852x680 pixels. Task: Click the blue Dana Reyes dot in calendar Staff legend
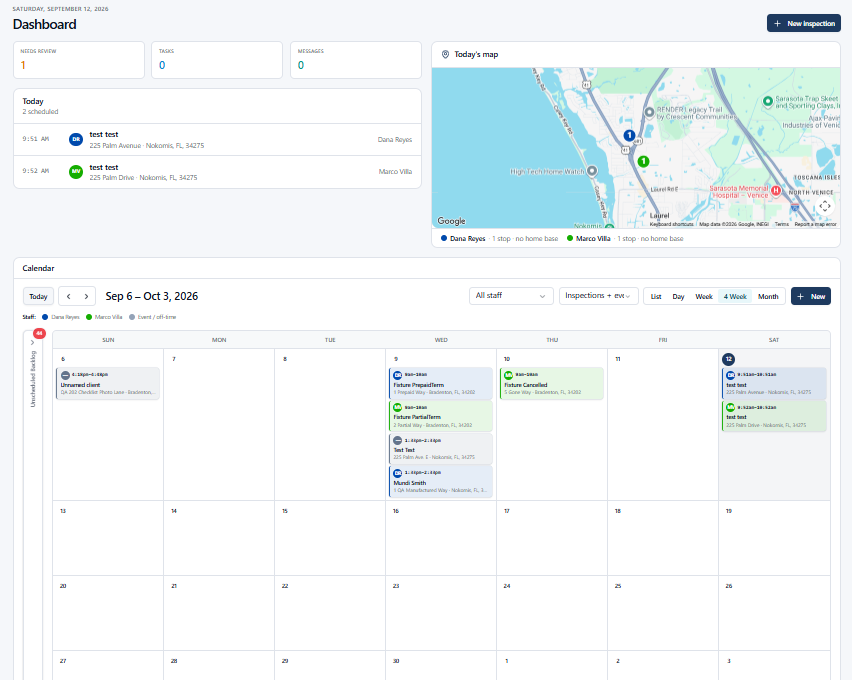click(x=45, y=317)
